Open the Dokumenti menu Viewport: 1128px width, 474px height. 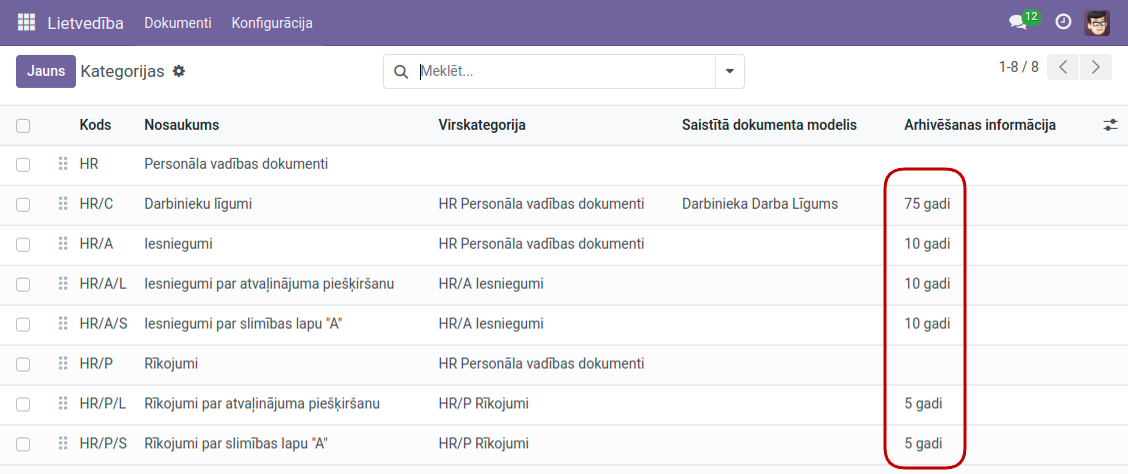tap(177, 22)
